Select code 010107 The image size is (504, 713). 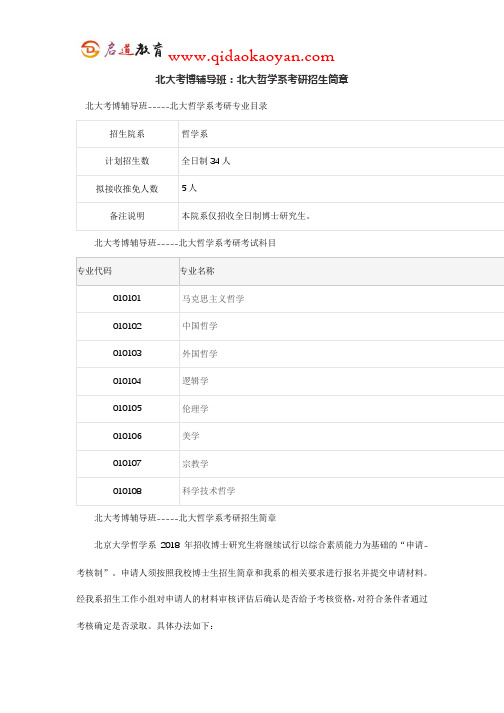[x=127, y=463]
